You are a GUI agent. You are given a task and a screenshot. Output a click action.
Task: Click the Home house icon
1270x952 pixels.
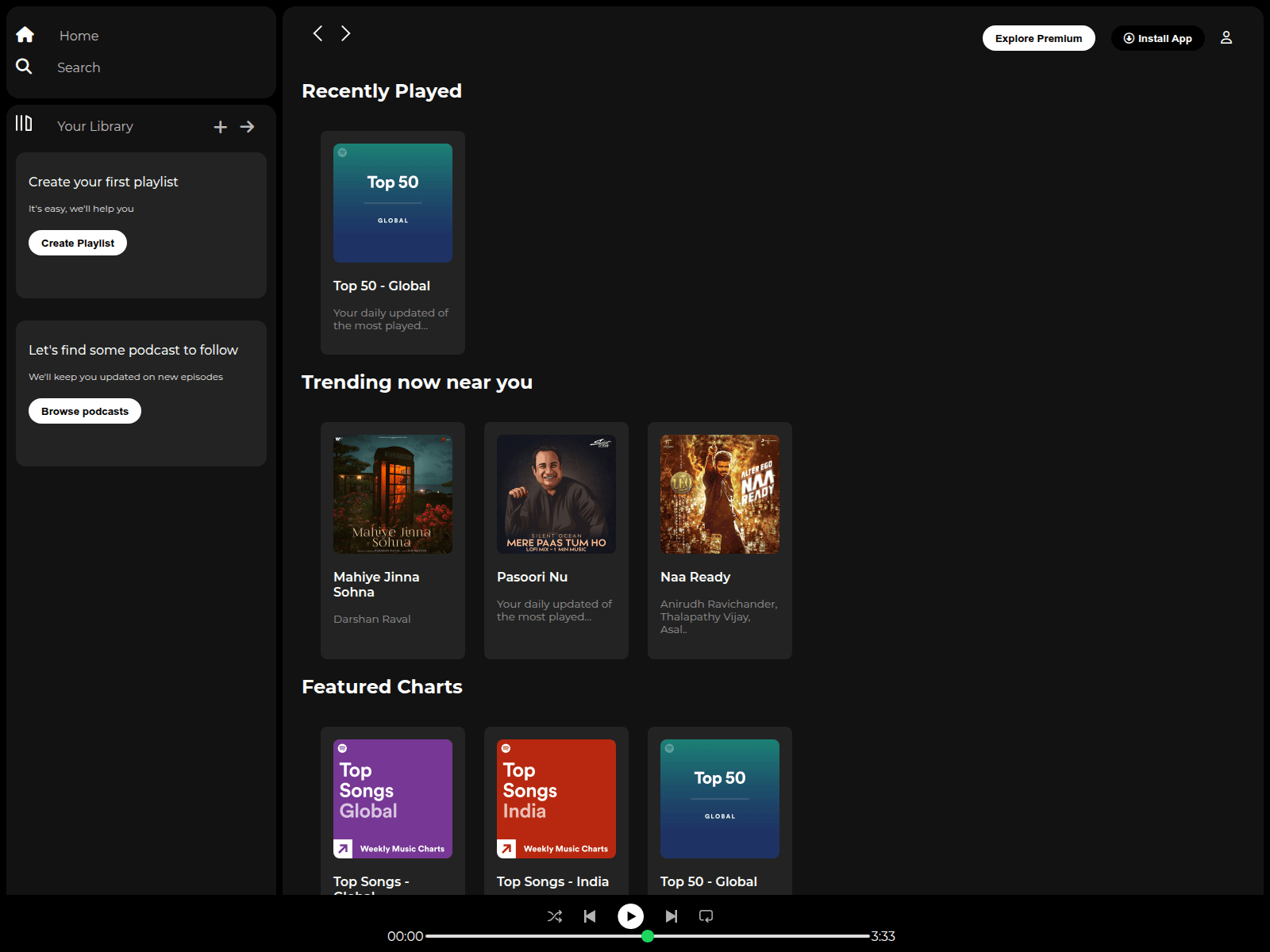coord(25,35)
